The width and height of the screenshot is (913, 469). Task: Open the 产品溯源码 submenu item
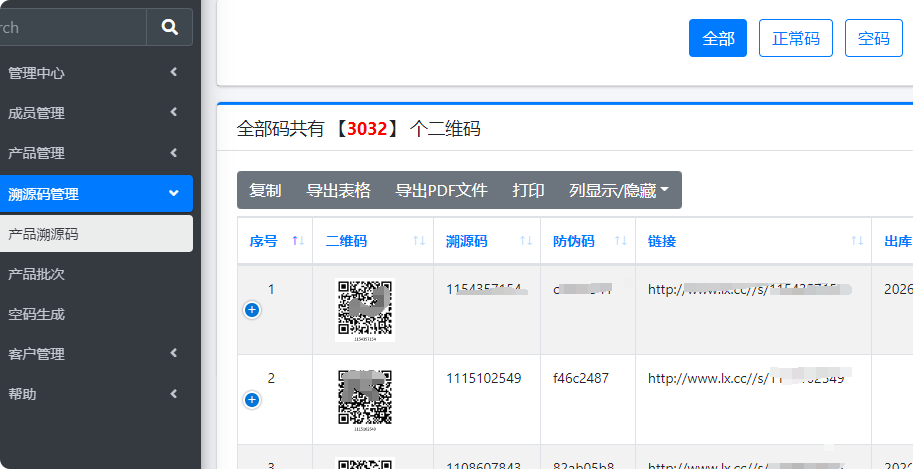(96, 234)
